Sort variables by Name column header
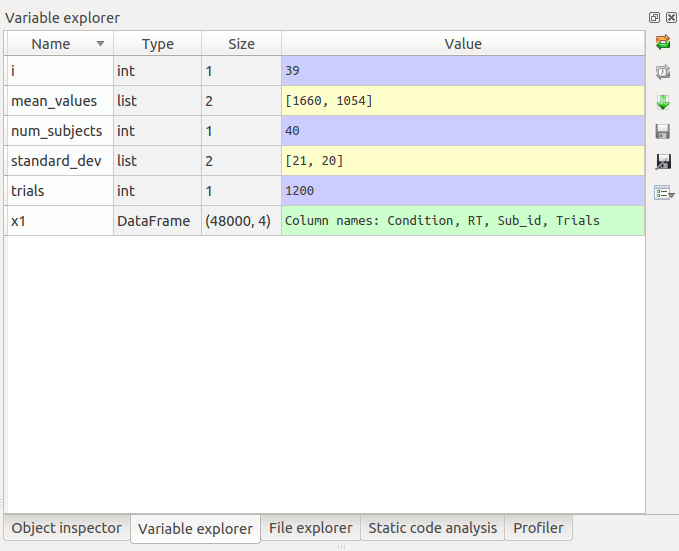 (x=60, y=43)
